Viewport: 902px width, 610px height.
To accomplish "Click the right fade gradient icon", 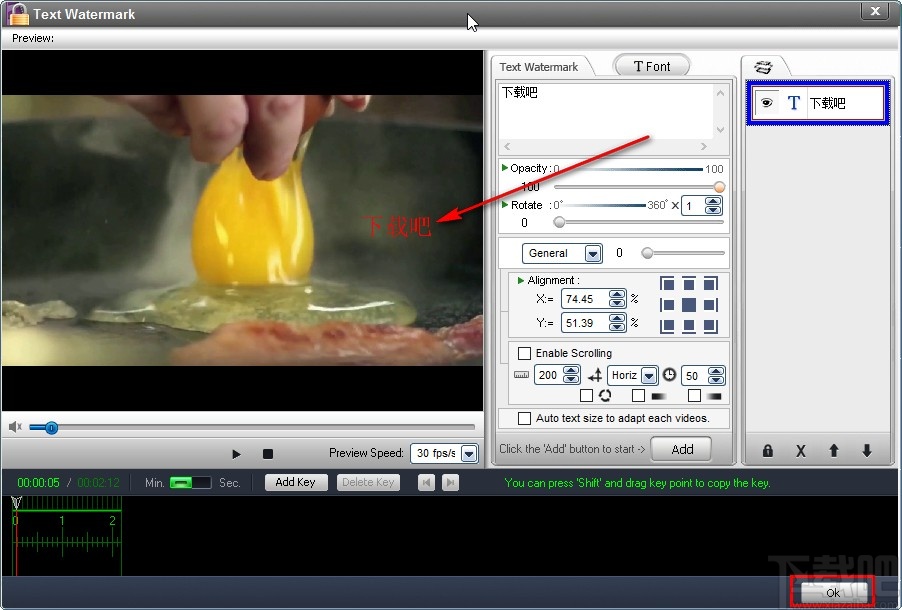I will [x=713, y=396].
